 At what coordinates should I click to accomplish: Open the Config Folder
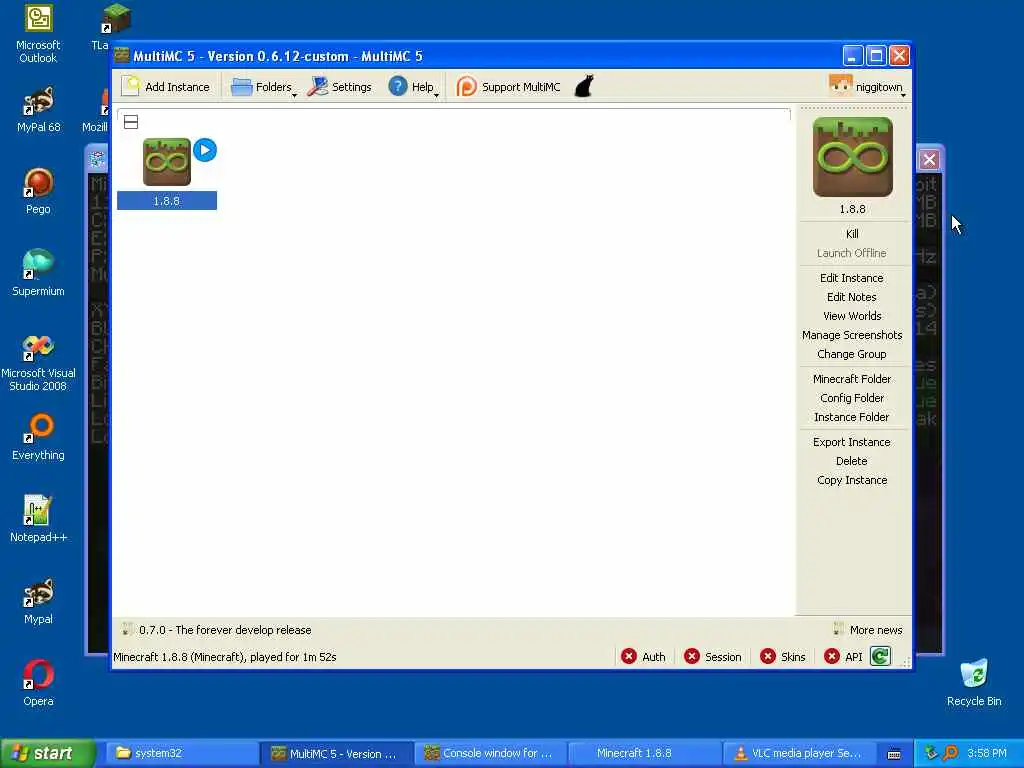(x=852, y=398)
